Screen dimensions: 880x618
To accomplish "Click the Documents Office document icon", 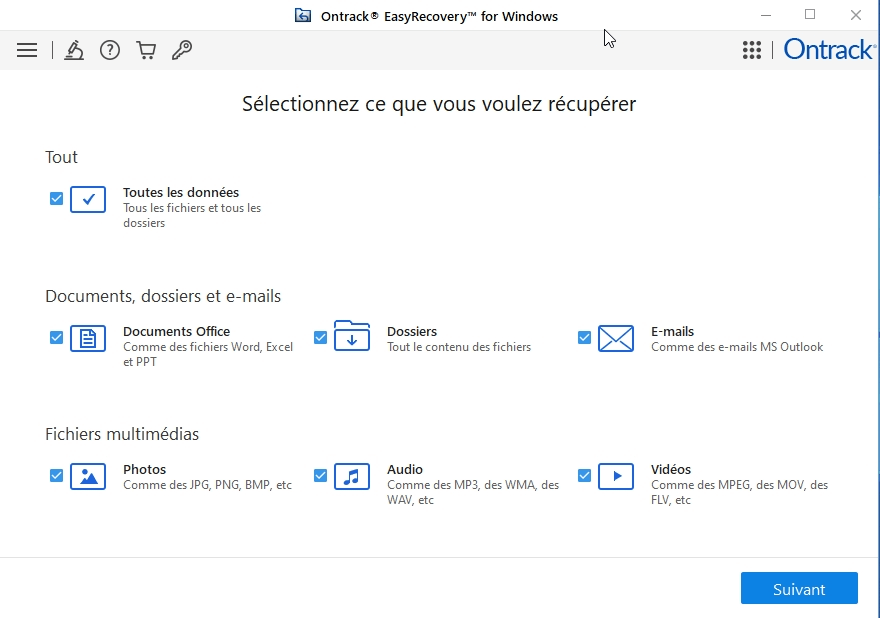I will [88, 339].
